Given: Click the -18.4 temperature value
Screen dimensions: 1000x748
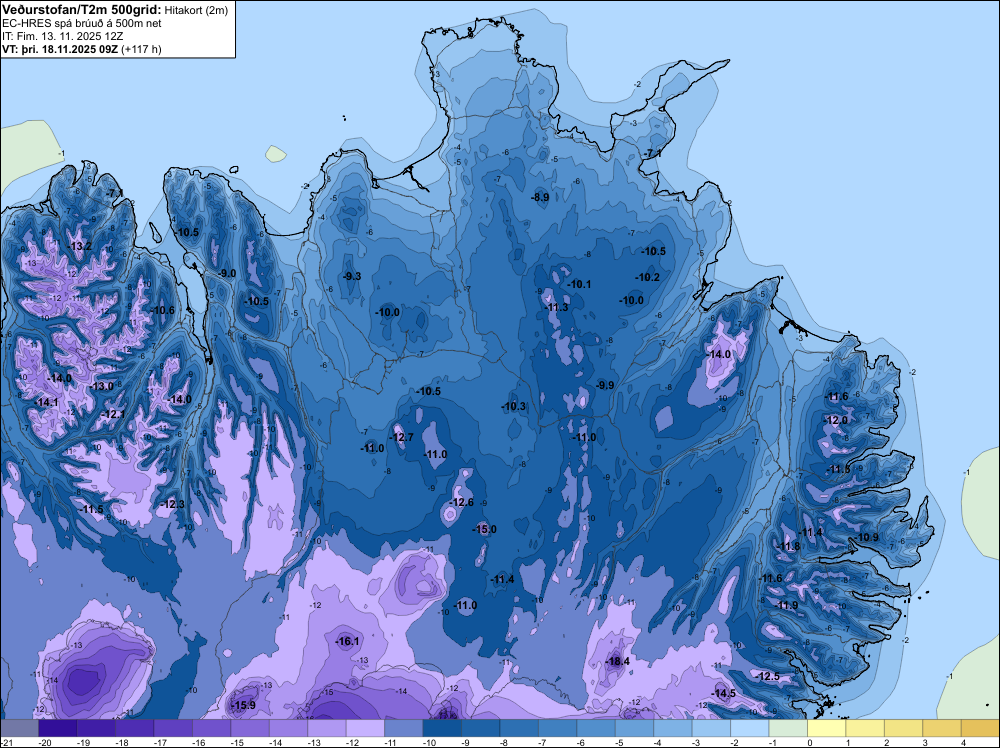Looking at the screenshot, I should [618, 661].
